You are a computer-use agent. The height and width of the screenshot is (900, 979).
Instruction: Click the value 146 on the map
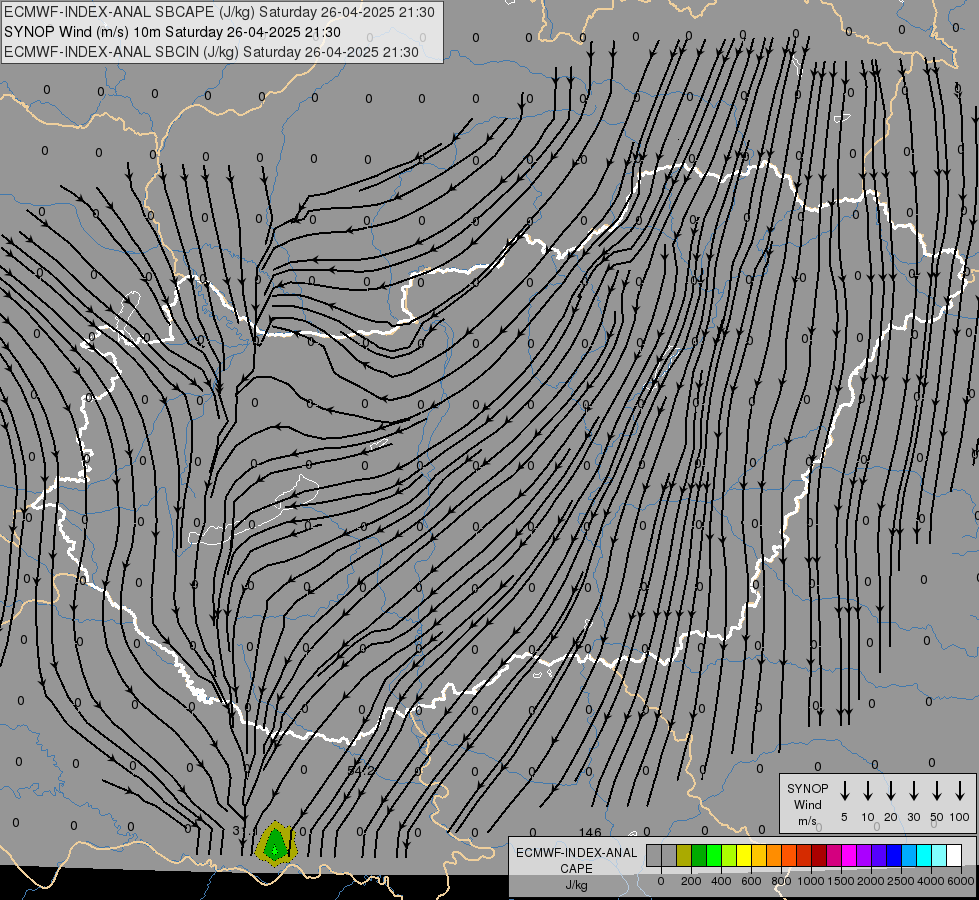tap(589, 832)
